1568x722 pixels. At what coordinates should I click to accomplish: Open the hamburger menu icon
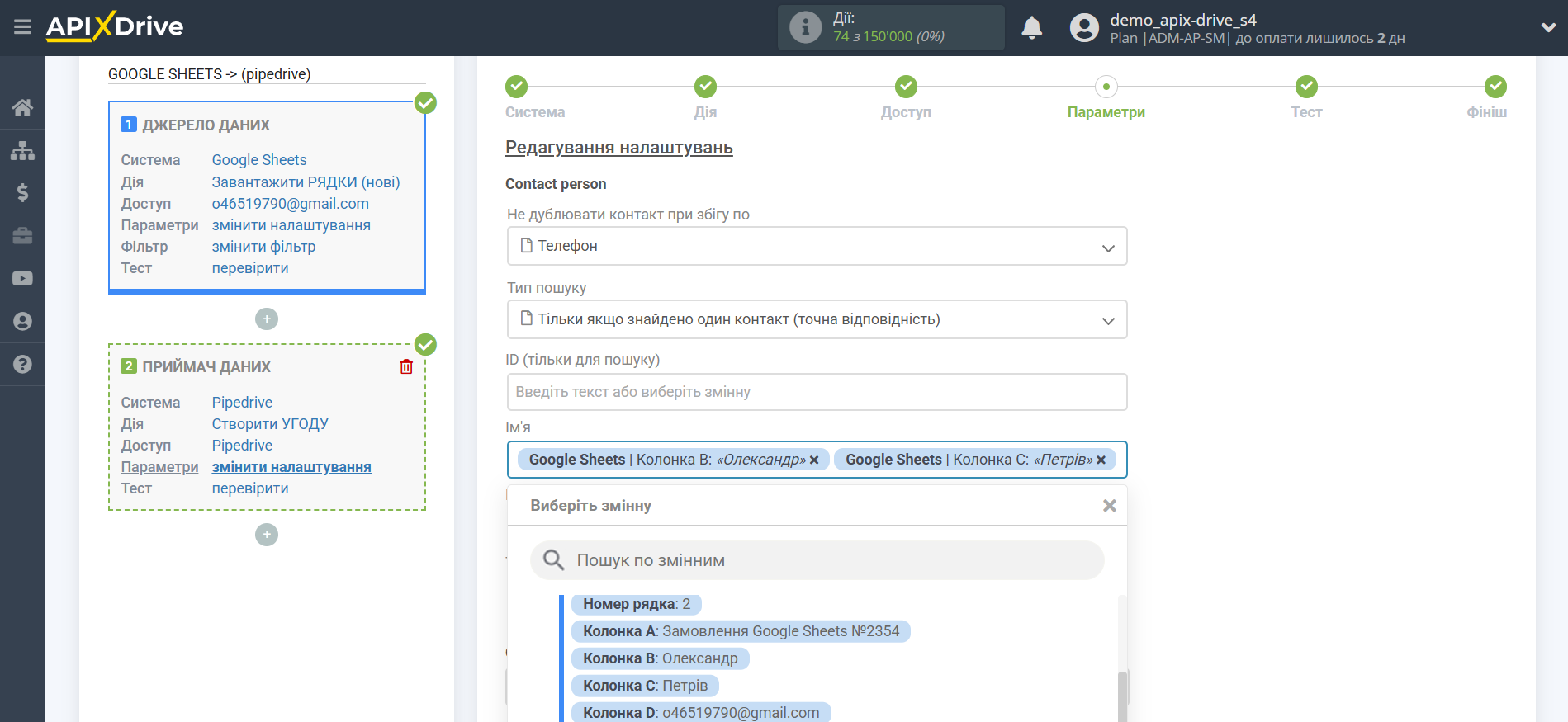pyautogui.click(x=22, y=27)
